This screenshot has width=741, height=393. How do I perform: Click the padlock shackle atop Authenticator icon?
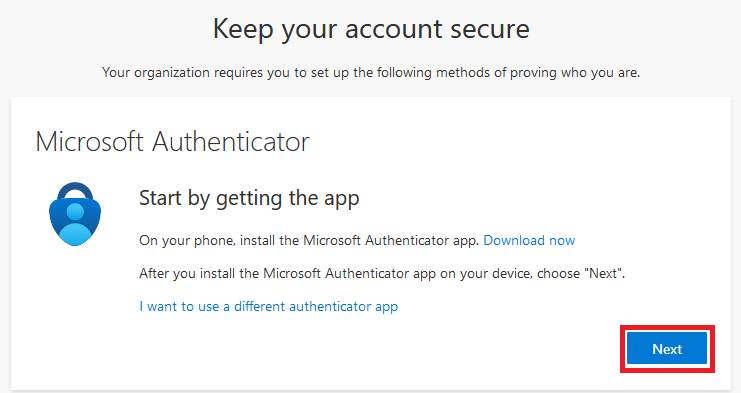click(x=76, y=190)
